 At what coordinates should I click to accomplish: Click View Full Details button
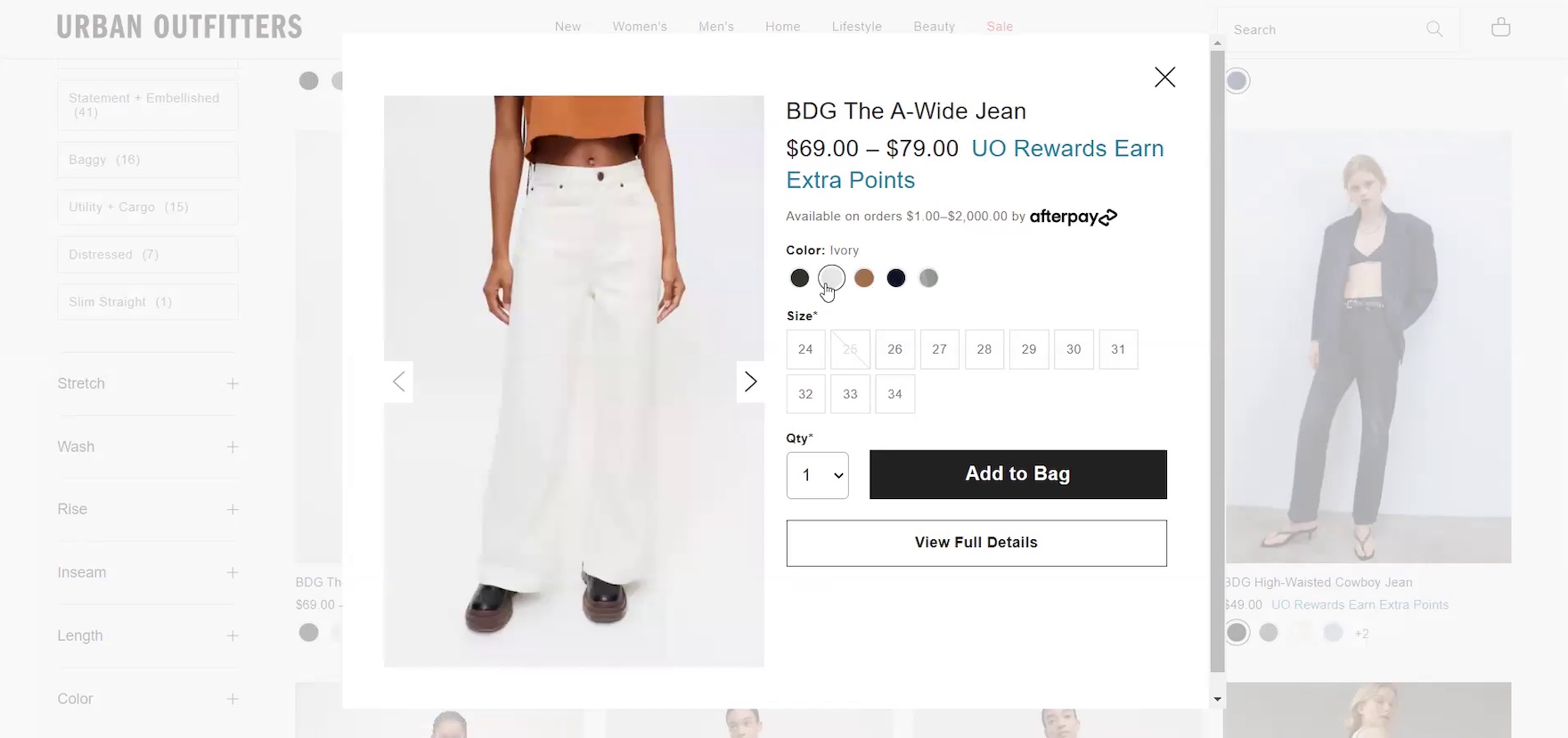(x=976, y=543)
